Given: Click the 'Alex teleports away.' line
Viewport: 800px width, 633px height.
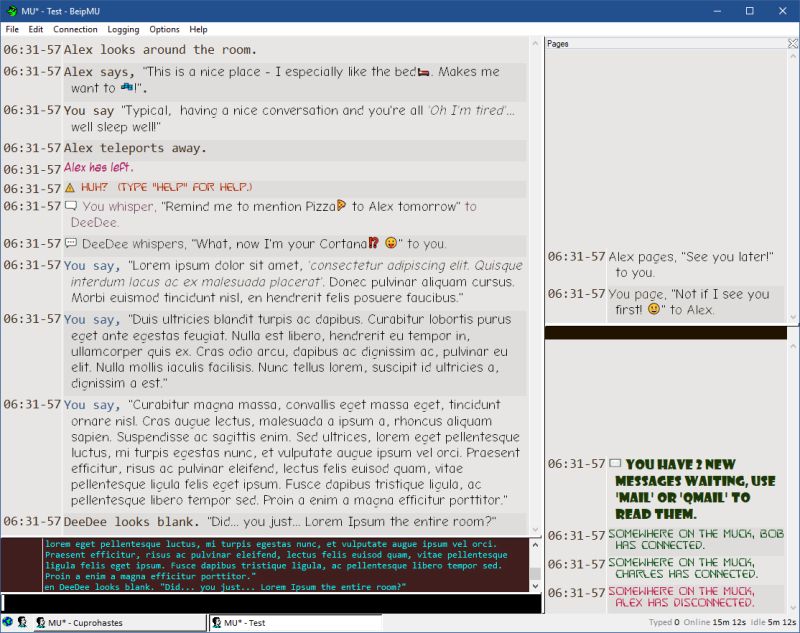Looking at the screenshot, I should coord(135,148).
